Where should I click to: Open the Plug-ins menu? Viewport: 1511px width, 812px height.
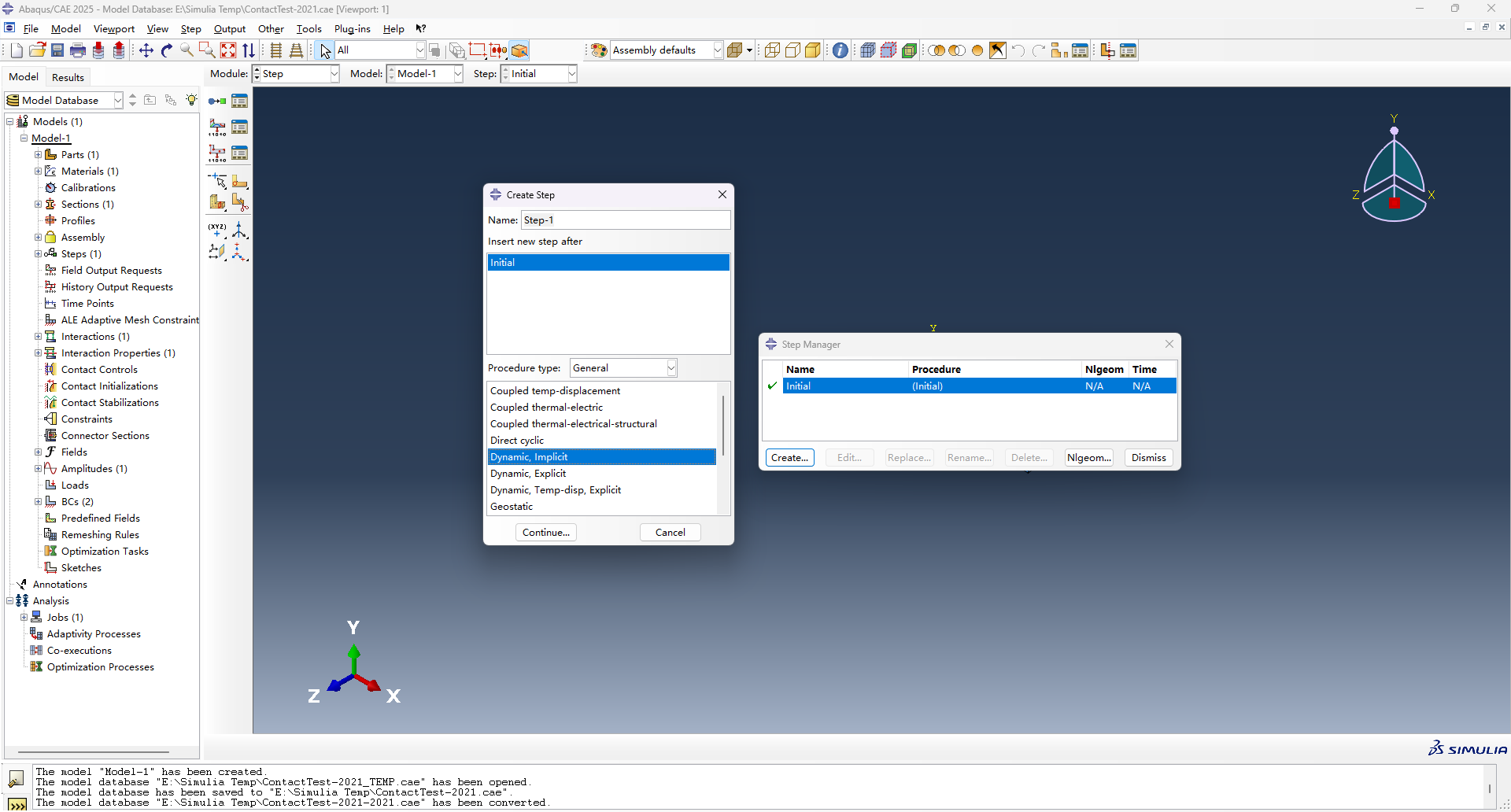click(352, 29)
